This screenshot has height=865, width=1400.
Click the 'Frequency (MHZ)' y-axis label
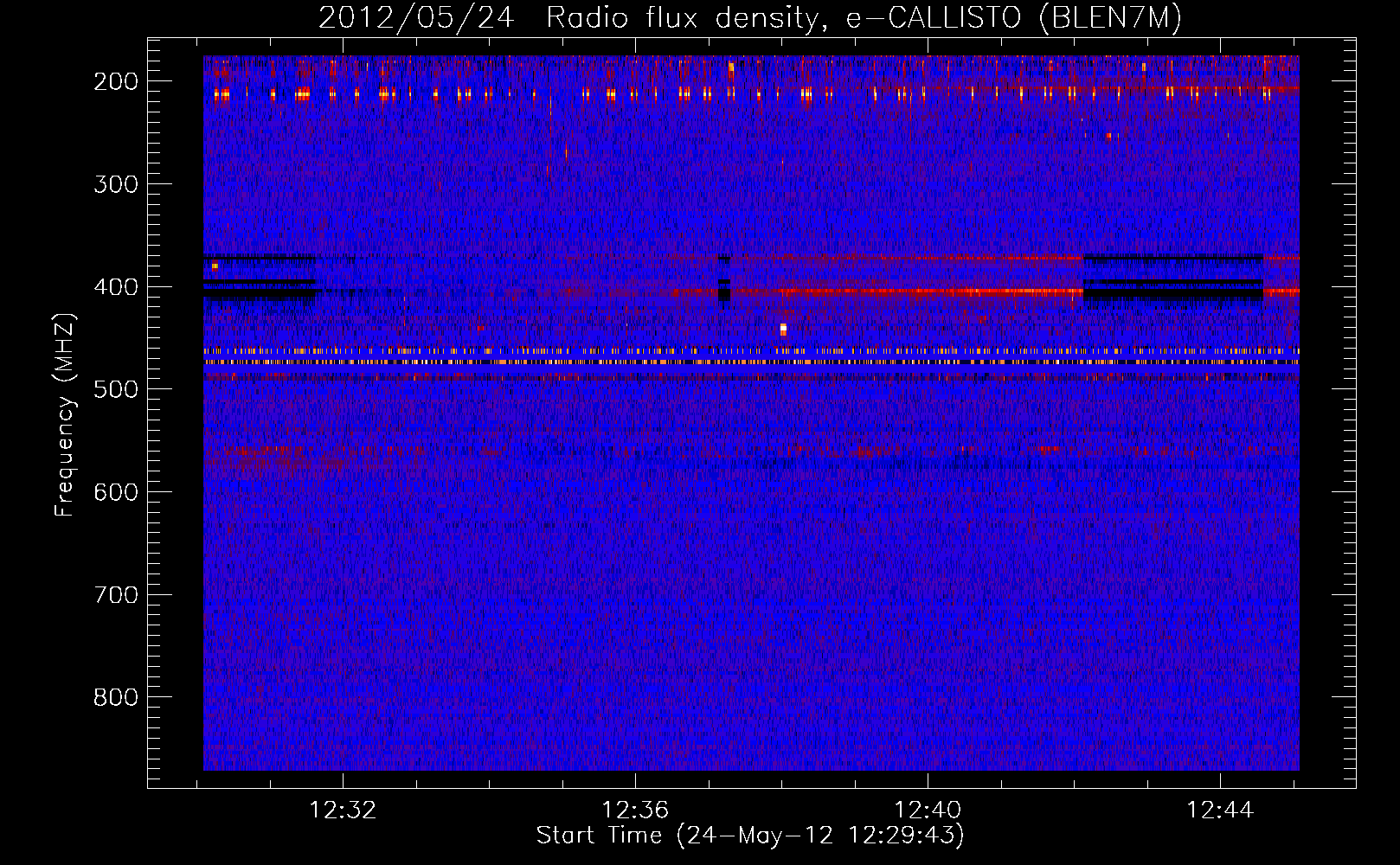click(x=66, y=414)
